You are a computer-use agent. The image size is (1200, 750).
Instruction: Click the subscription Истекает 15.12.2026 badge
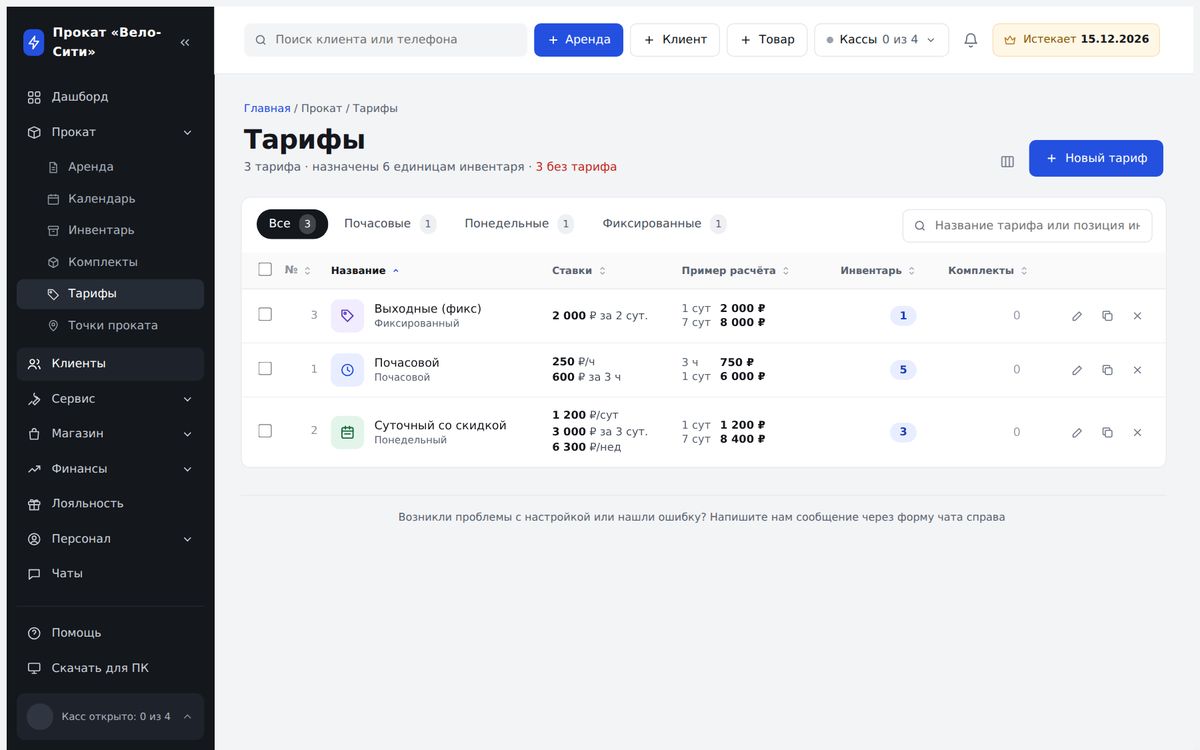pos(1076,40)
